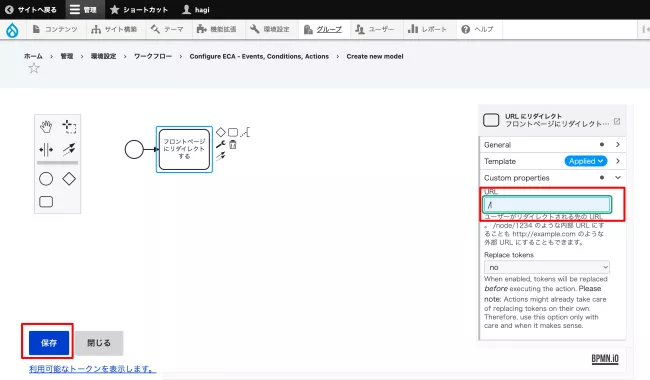Delete the task using trash icon

coord(233,144)
